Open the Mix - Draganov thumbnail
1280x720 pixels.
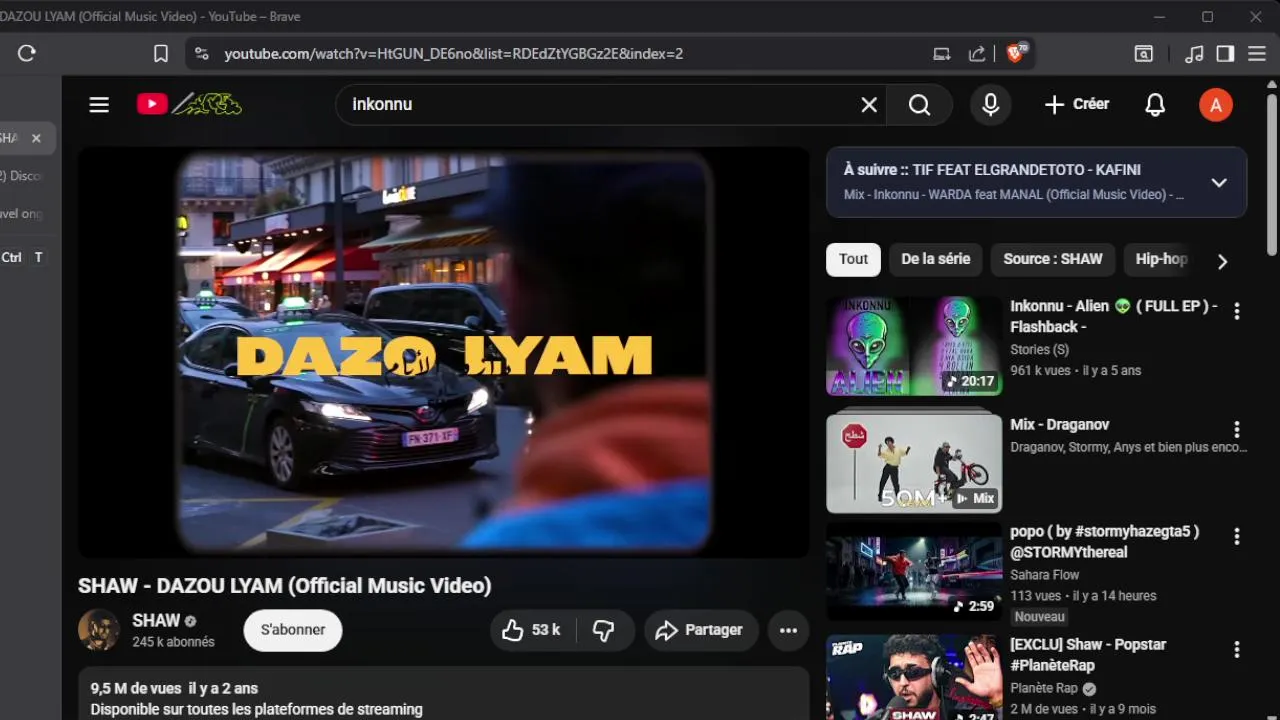tap(914, 464)
